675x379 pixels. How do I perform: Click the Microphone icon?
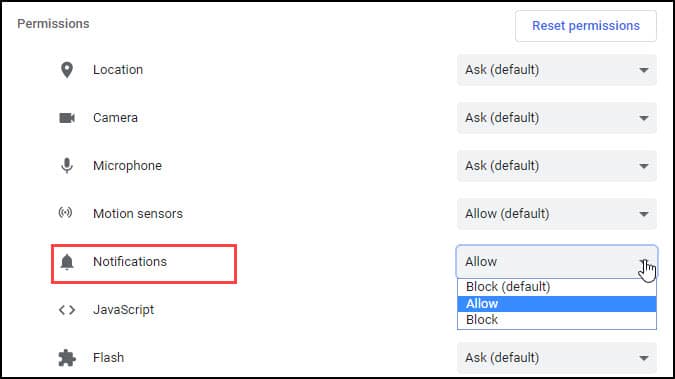pyautogui.click(x=67, y=165)
